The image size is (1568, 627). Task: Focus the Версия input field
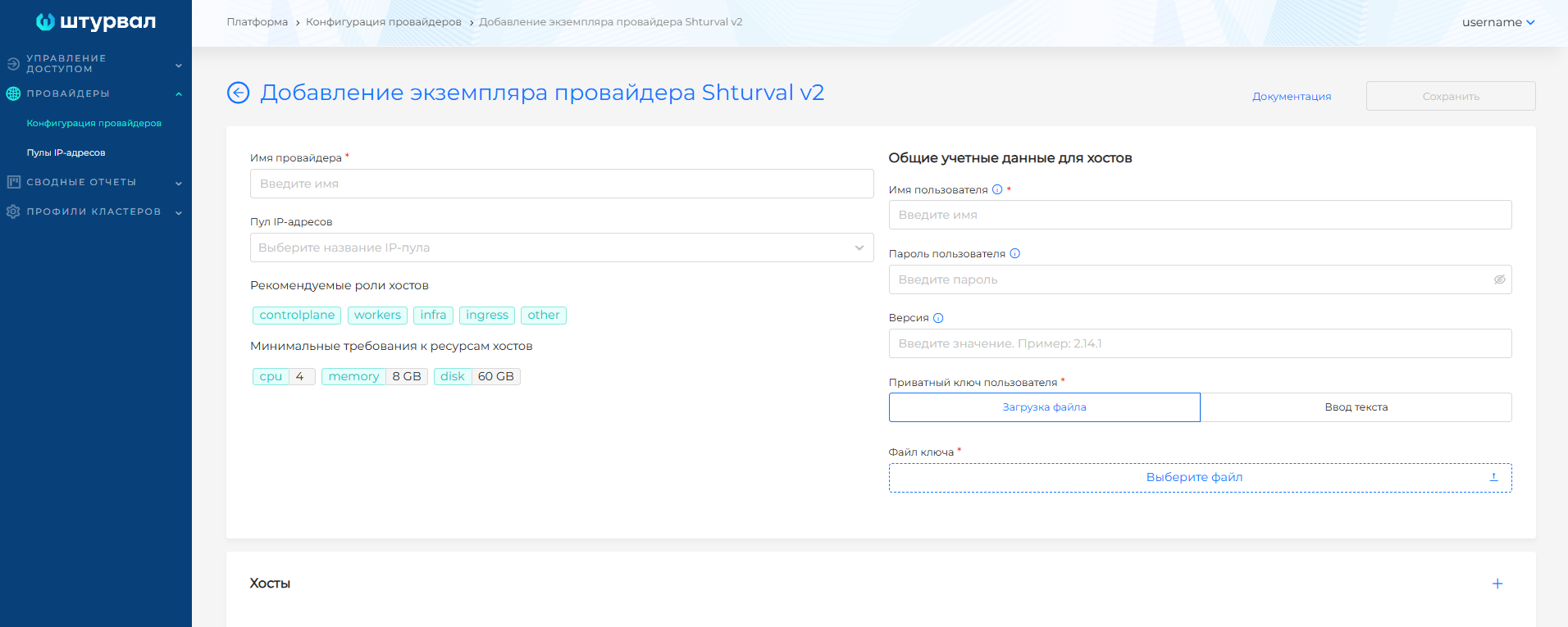tap(1201, 343)
